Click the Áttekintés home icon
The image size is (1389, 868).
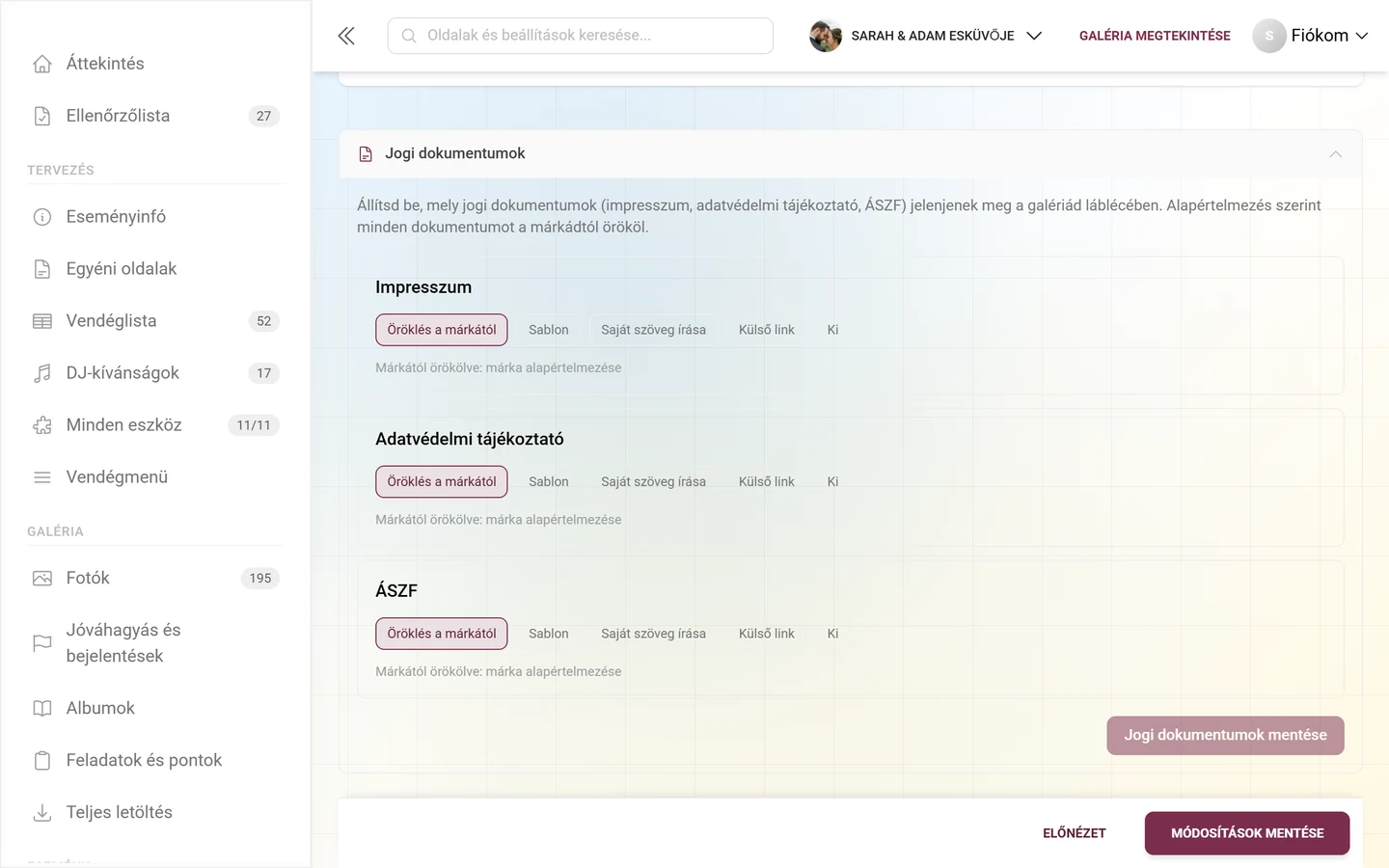(x=42, y=64)
